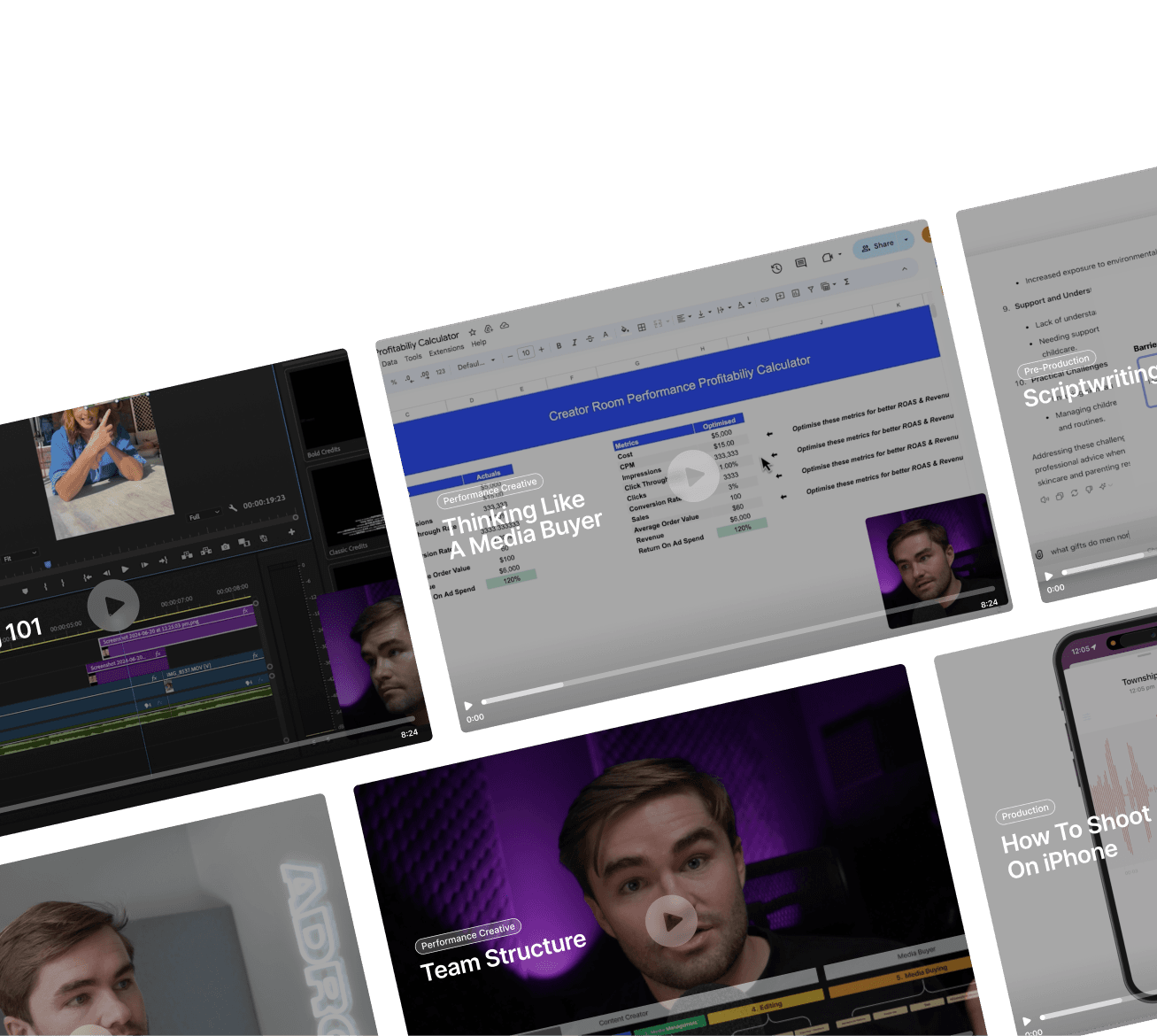Open the spreadsheet comments icon

click(x=801, y=263)
